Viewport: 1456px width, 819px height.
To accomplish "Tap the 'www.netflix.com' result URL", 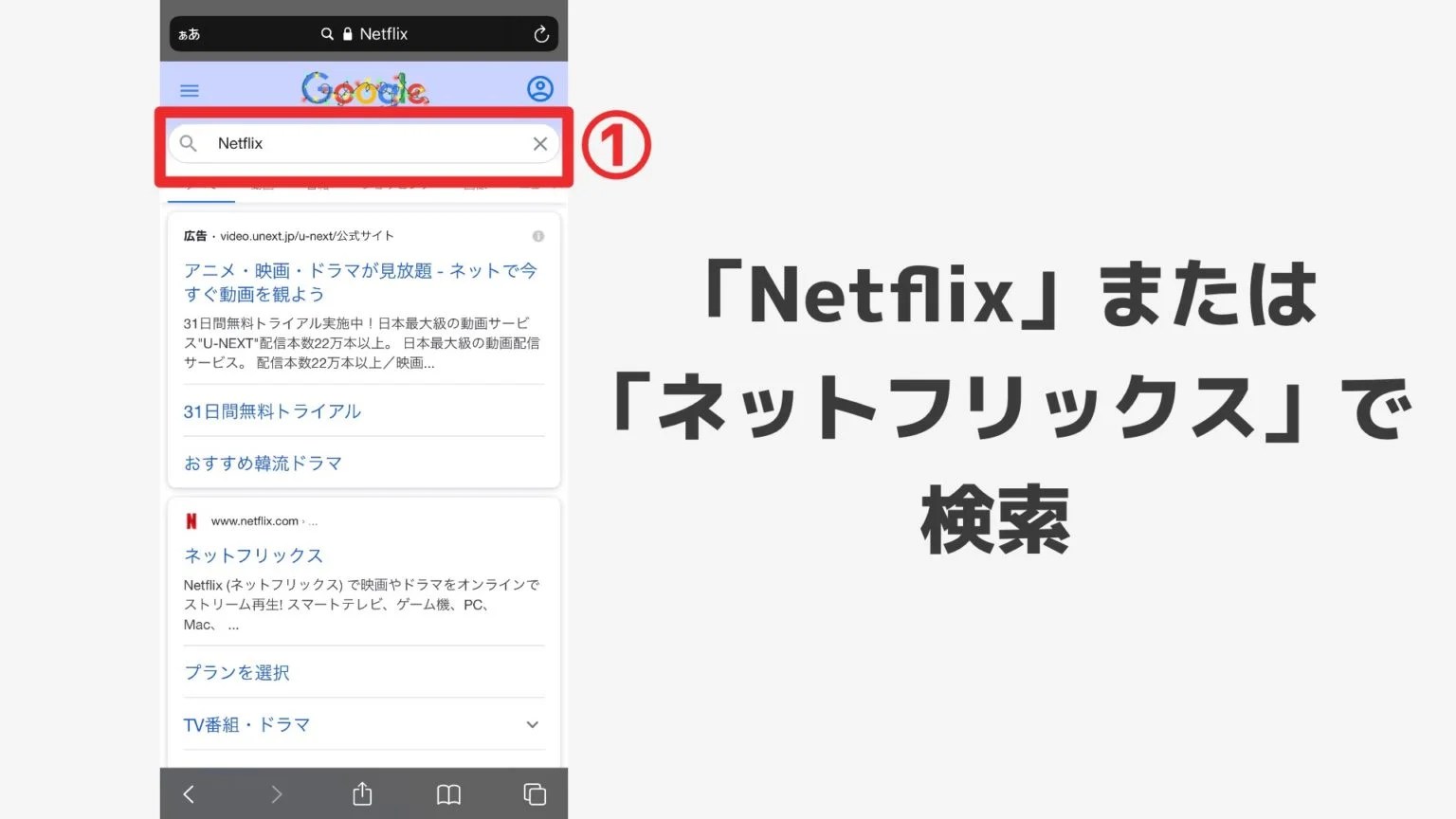I will pos(255,521).
